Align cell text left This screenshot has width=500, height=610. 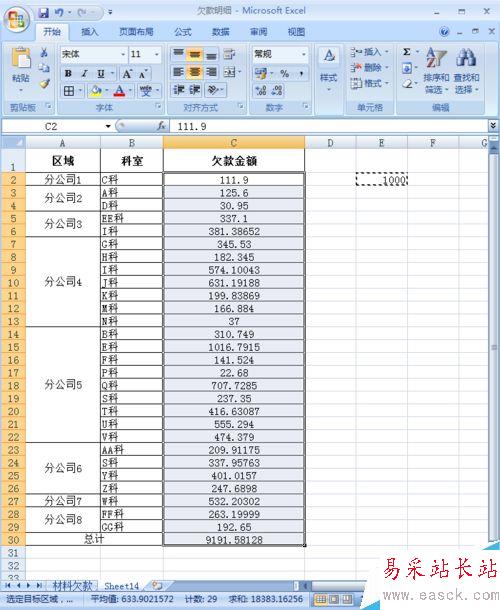178,72
